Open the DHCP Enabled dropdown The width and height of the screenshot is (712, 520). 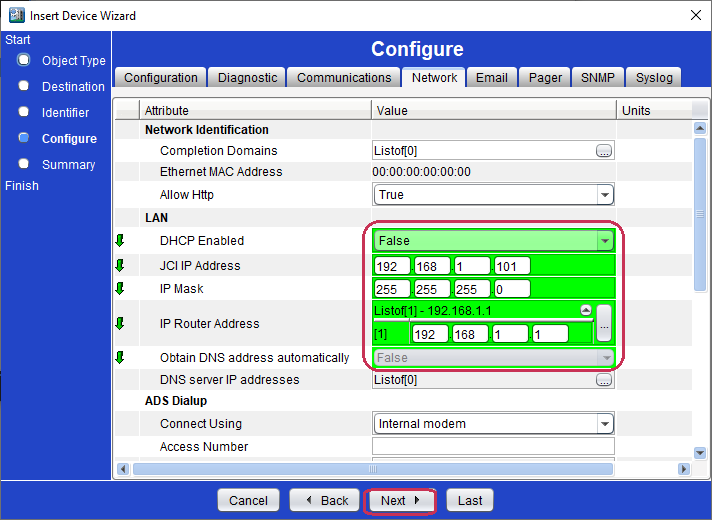605,241
